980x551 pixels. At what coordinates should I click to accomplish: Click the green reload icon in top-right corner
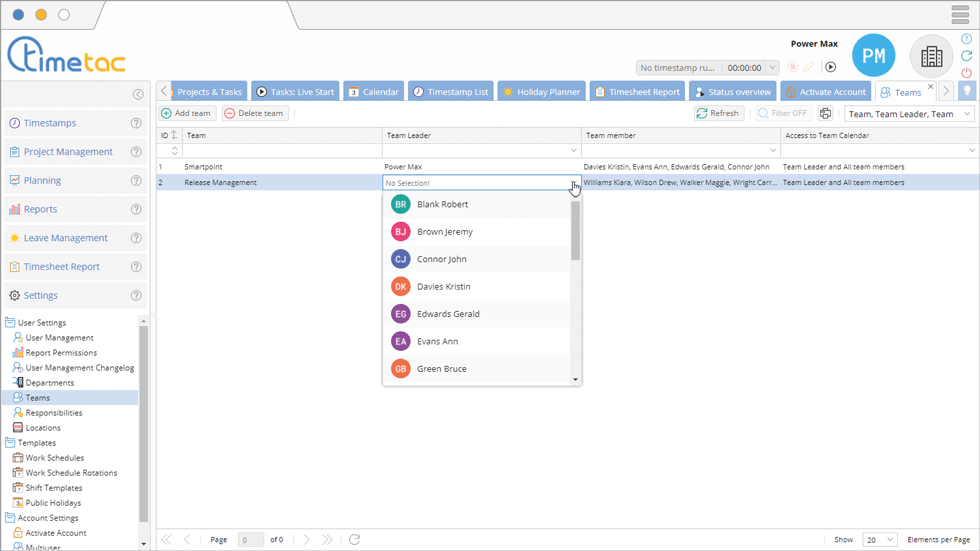click(x=966, y=56)
